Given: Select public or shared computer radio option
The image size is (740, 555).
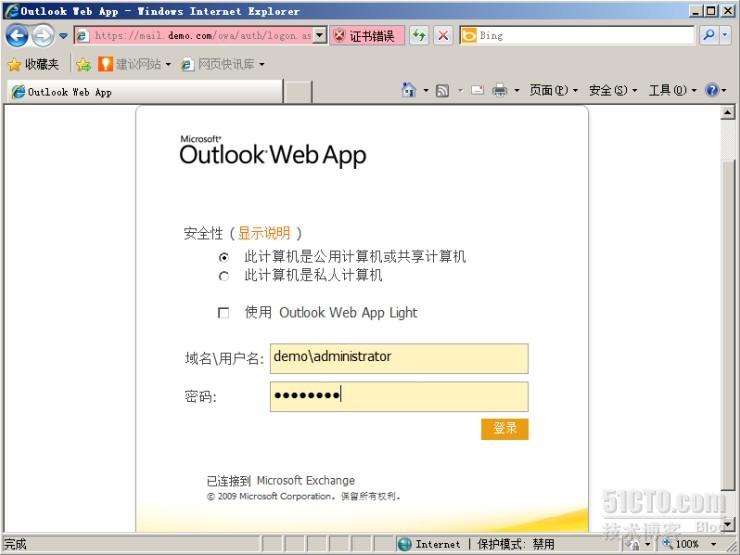Looking at the screenshot, I should click(x=224, y=257).
